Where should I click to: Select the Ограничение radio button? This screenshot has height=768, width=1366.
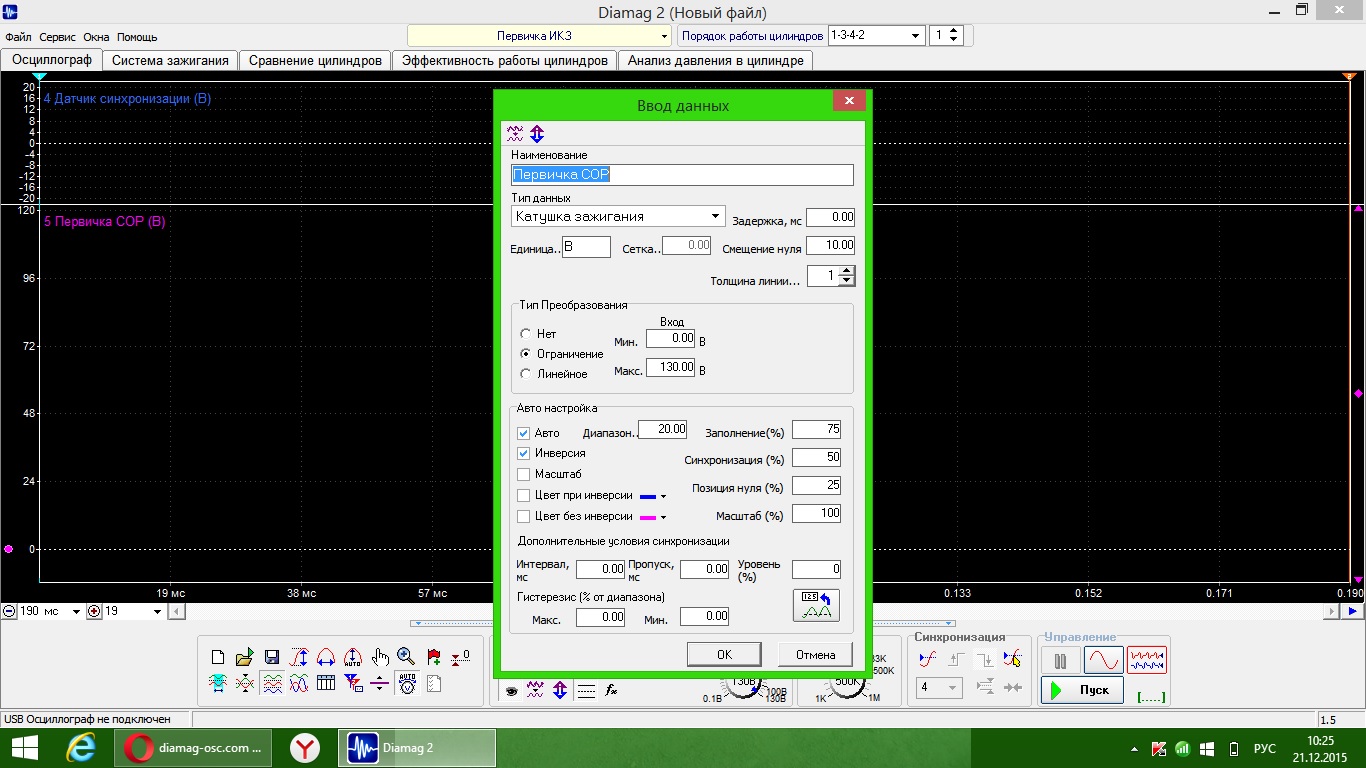[x=526, y=354]
